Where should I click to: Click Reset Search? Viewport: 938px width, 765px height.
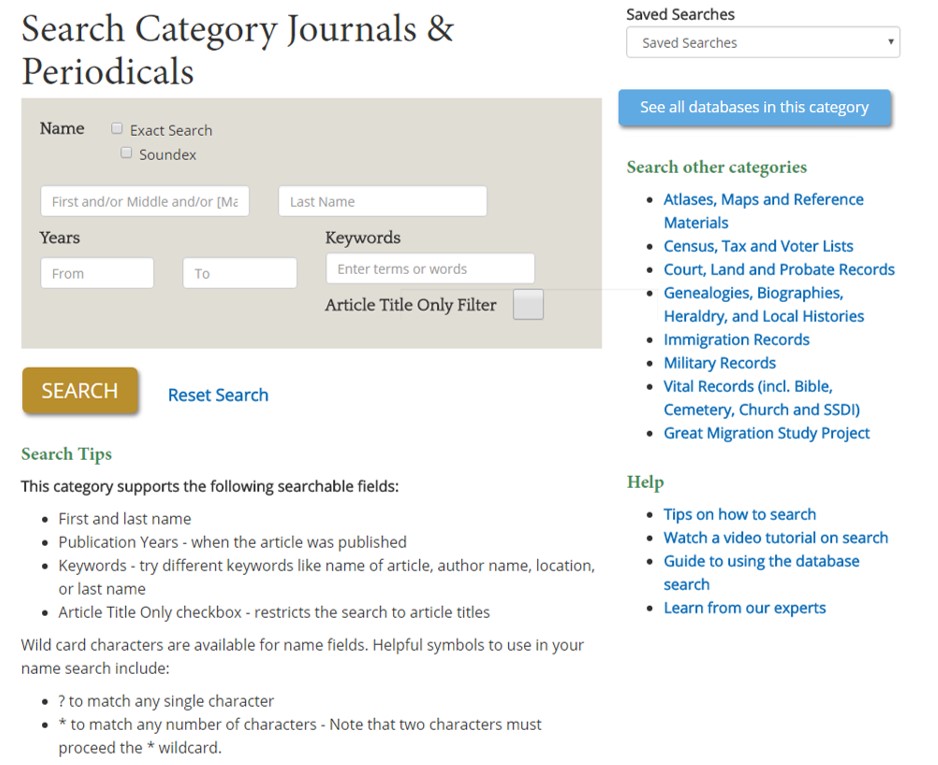218,395
